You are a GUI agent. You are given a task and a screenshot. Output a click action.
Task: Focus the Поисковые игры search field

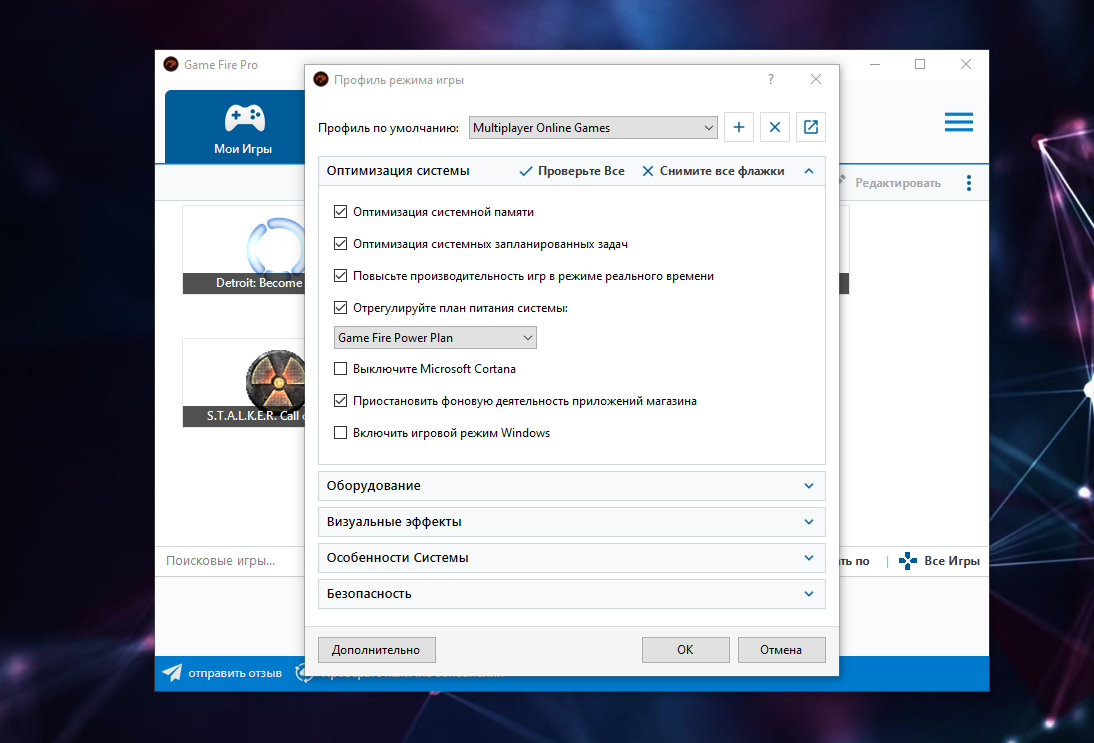click(x=230, y=561)
